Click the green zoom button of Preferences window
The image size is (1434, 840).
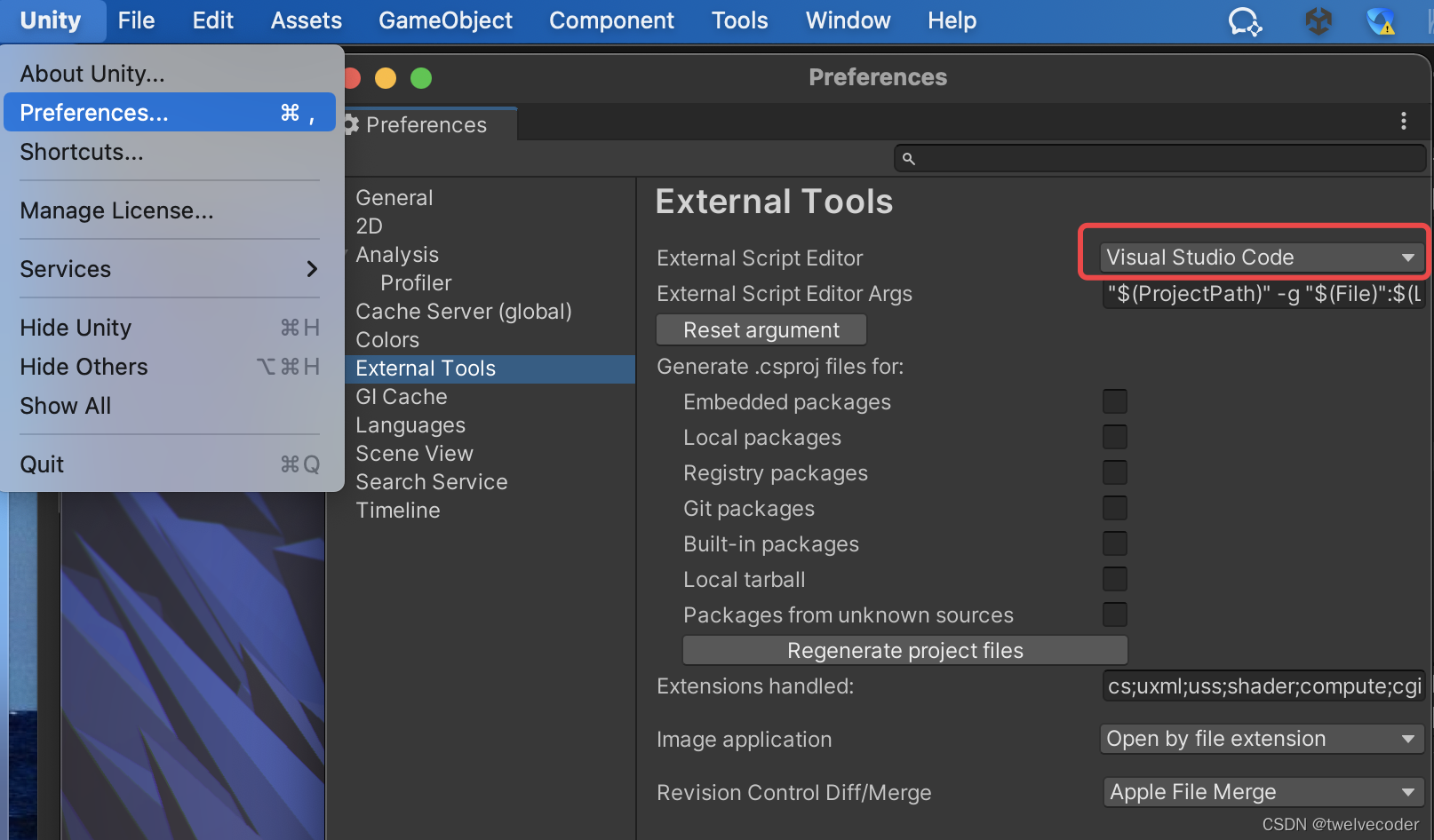coord(421,78)
